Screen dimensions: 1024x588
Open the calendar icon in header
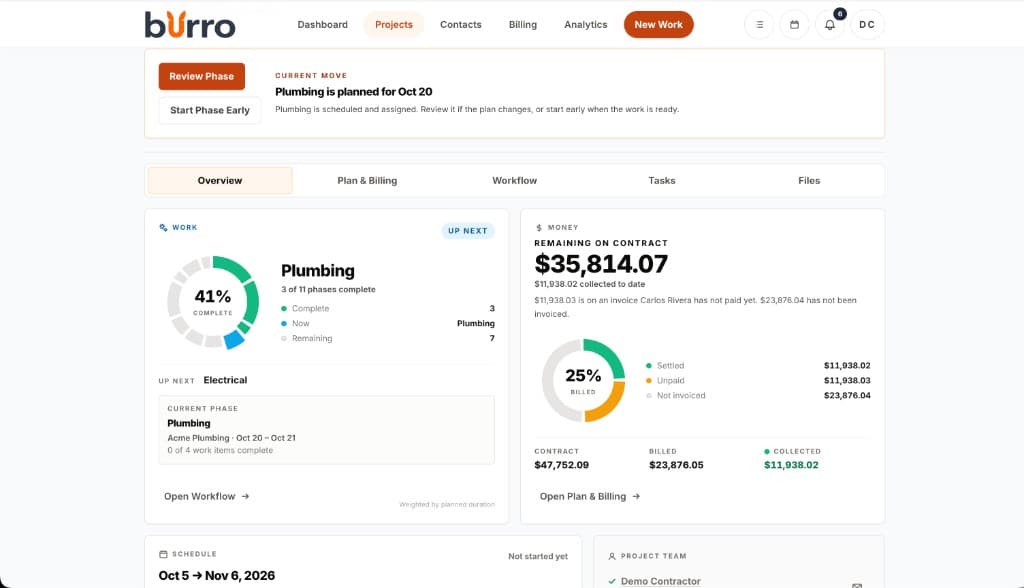(794, 25)
